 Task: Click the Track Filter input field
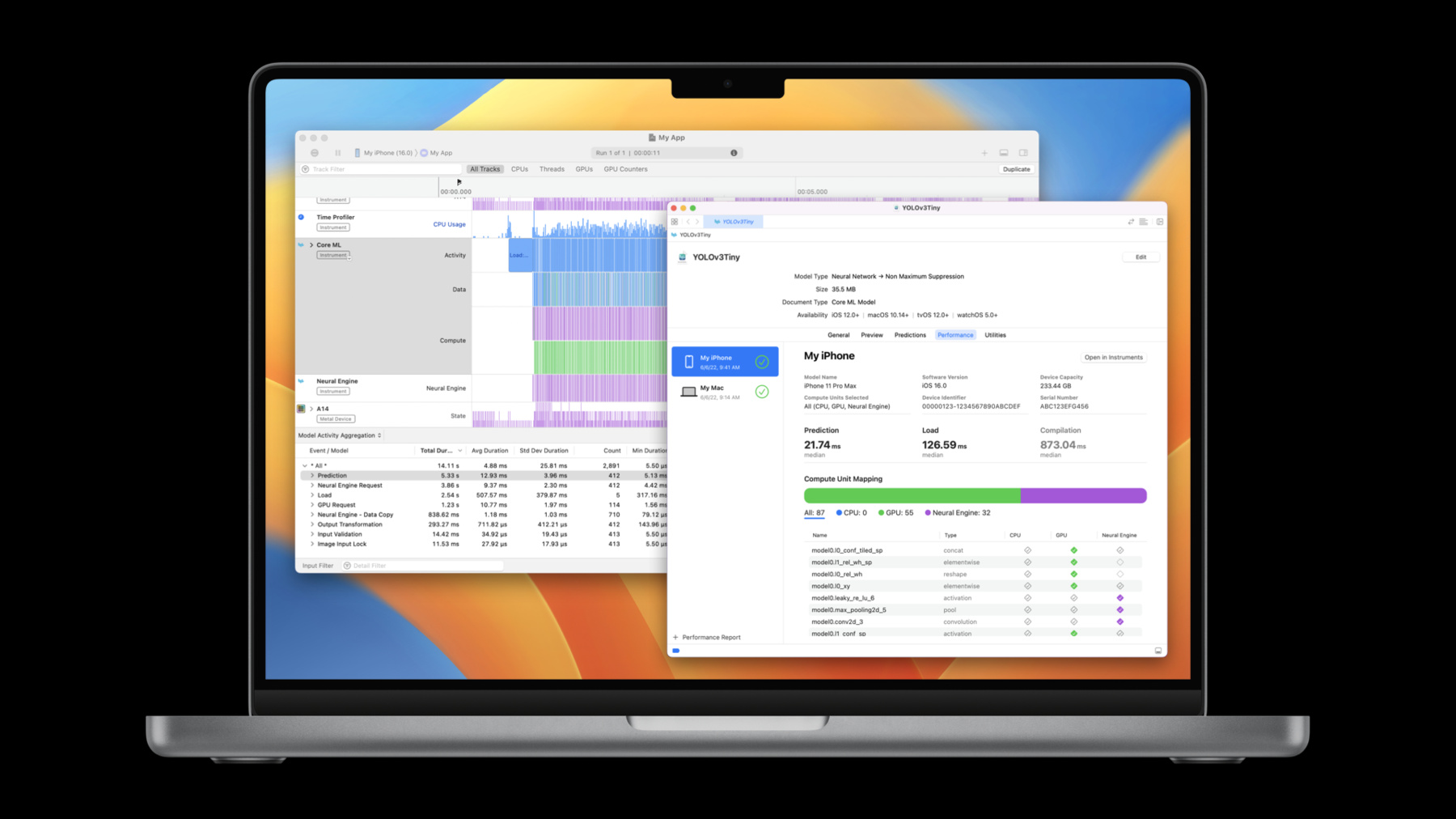[380, 169]
